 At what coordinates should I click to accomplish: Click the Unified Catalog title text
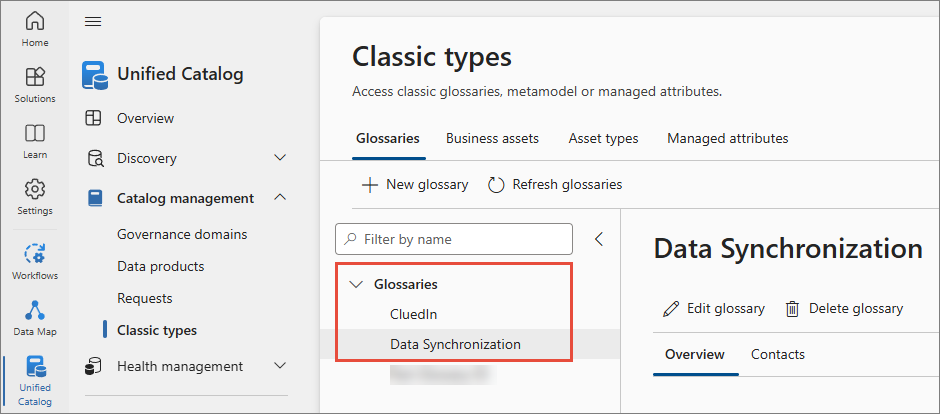tap(180, 74)
